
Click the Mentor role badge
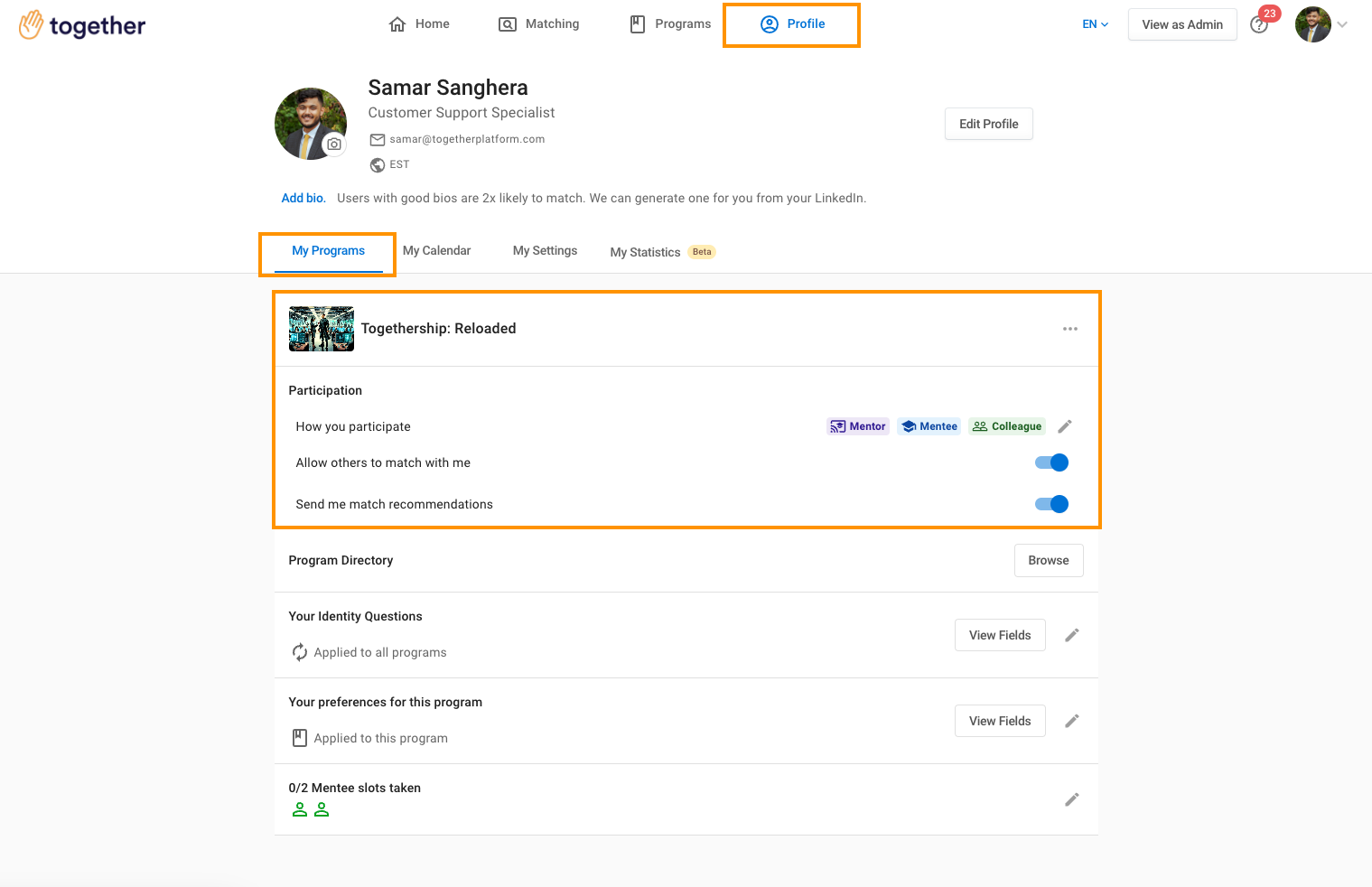coord(858,426)
